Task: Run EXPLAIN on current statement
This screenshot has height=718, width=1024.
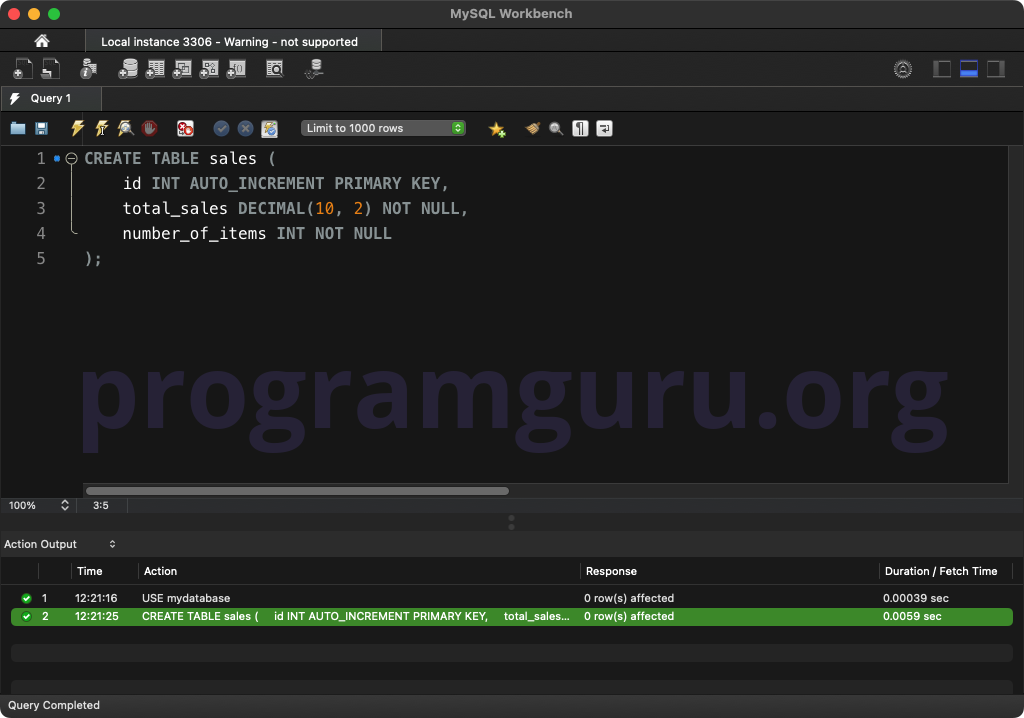Action: click(x=125, y=128)
